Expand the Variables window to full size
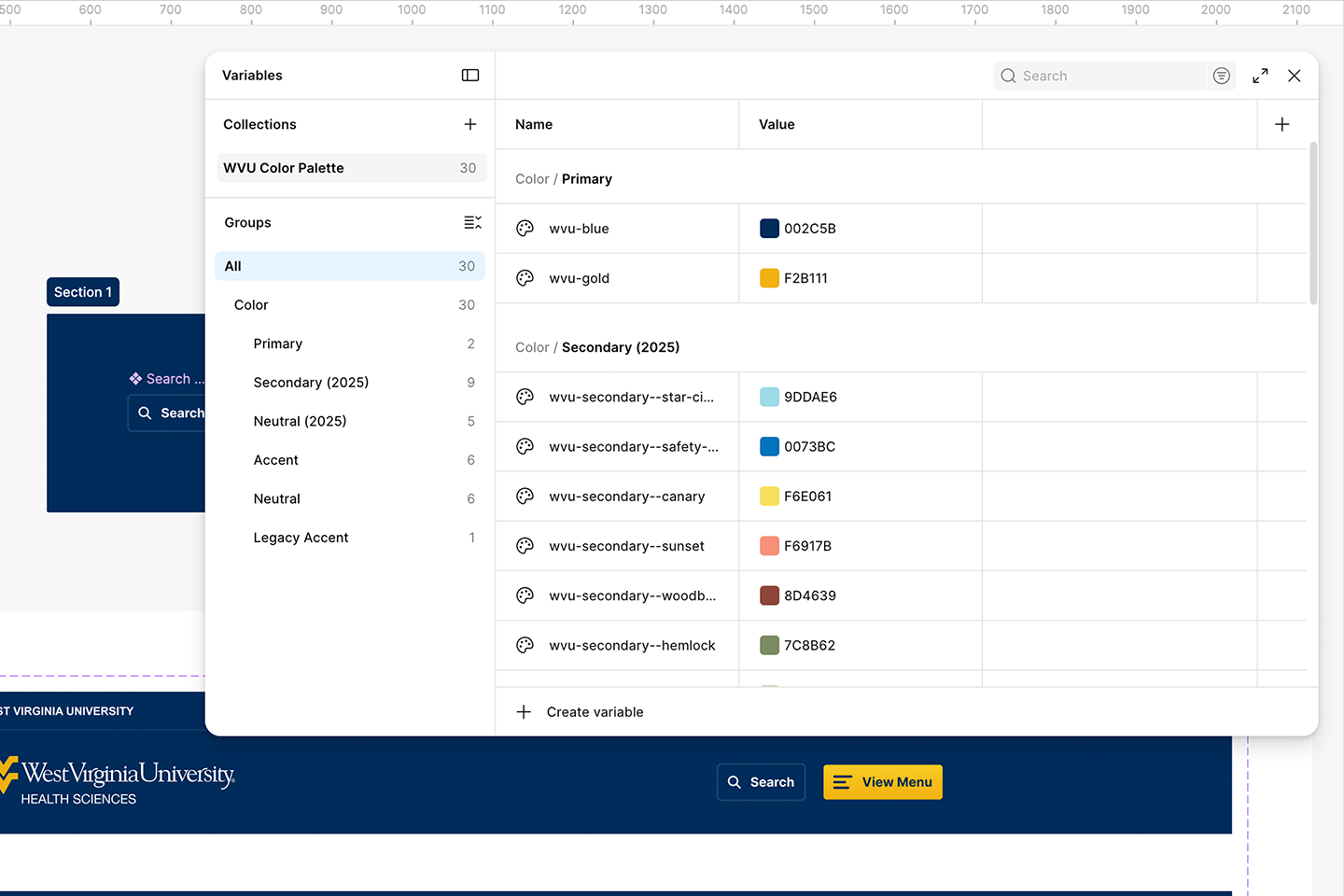This screenshot has width=1344, height=896. pos(1260,76)
